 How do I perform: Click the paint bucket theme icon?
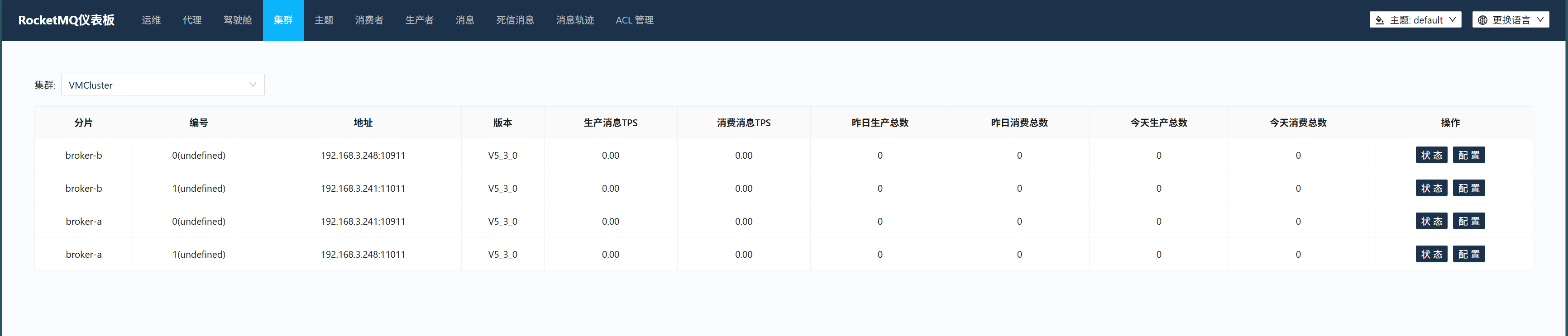tap(1379, 20)
